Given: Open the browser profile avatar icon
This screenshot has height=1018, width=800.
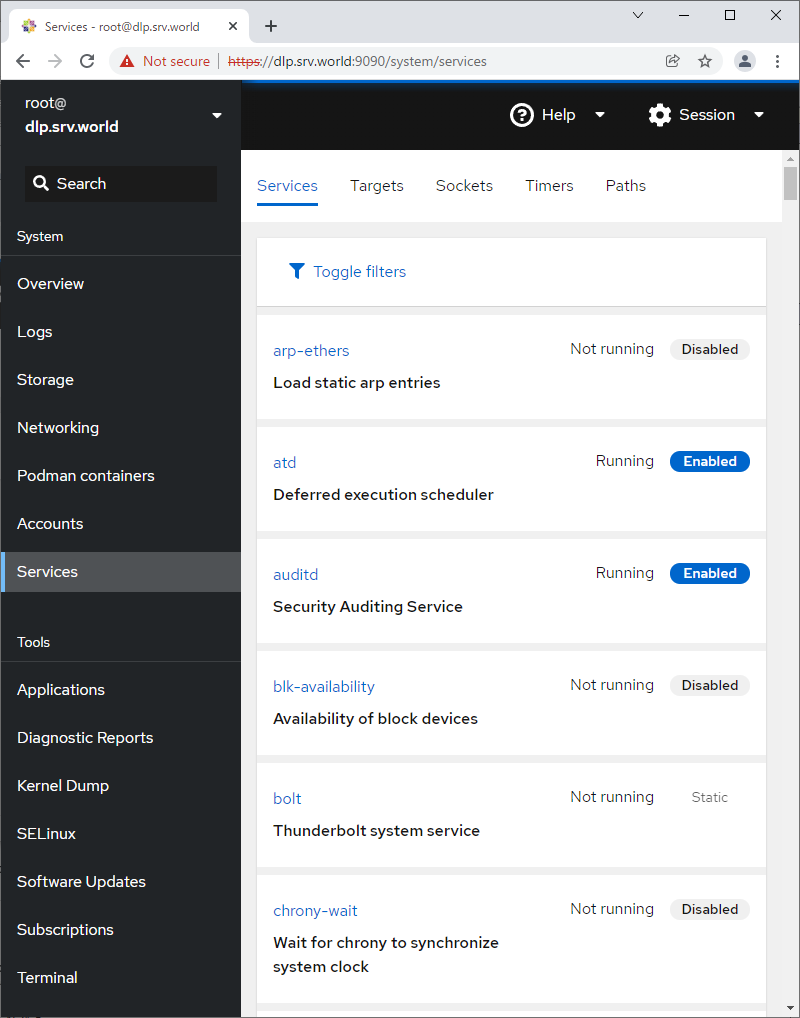Looking at the screenshot, I should (745, 61).
